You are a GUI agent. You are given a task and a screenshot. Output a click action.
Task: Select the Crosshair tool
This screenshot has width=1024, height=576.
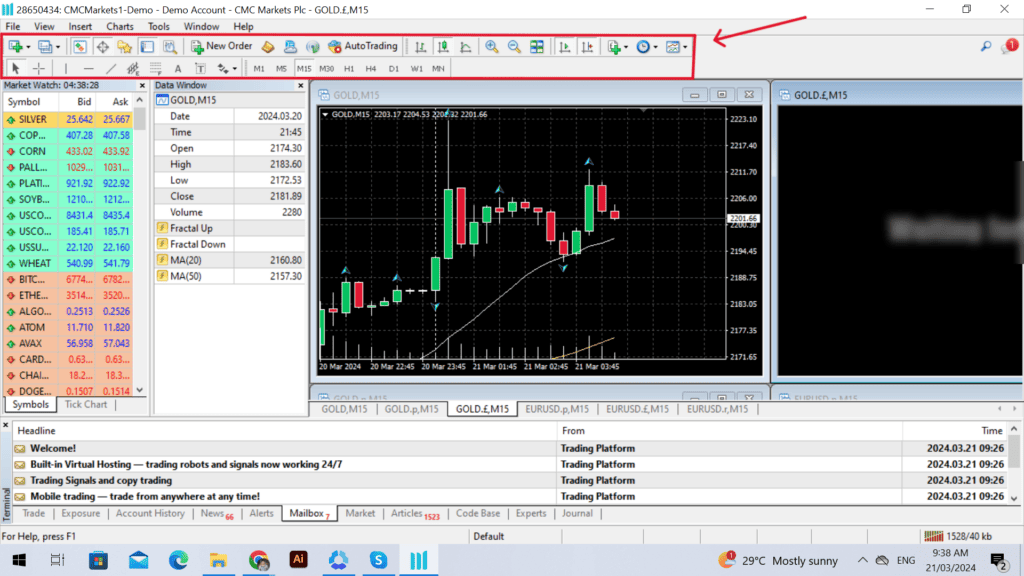click(x=39, y=68)
